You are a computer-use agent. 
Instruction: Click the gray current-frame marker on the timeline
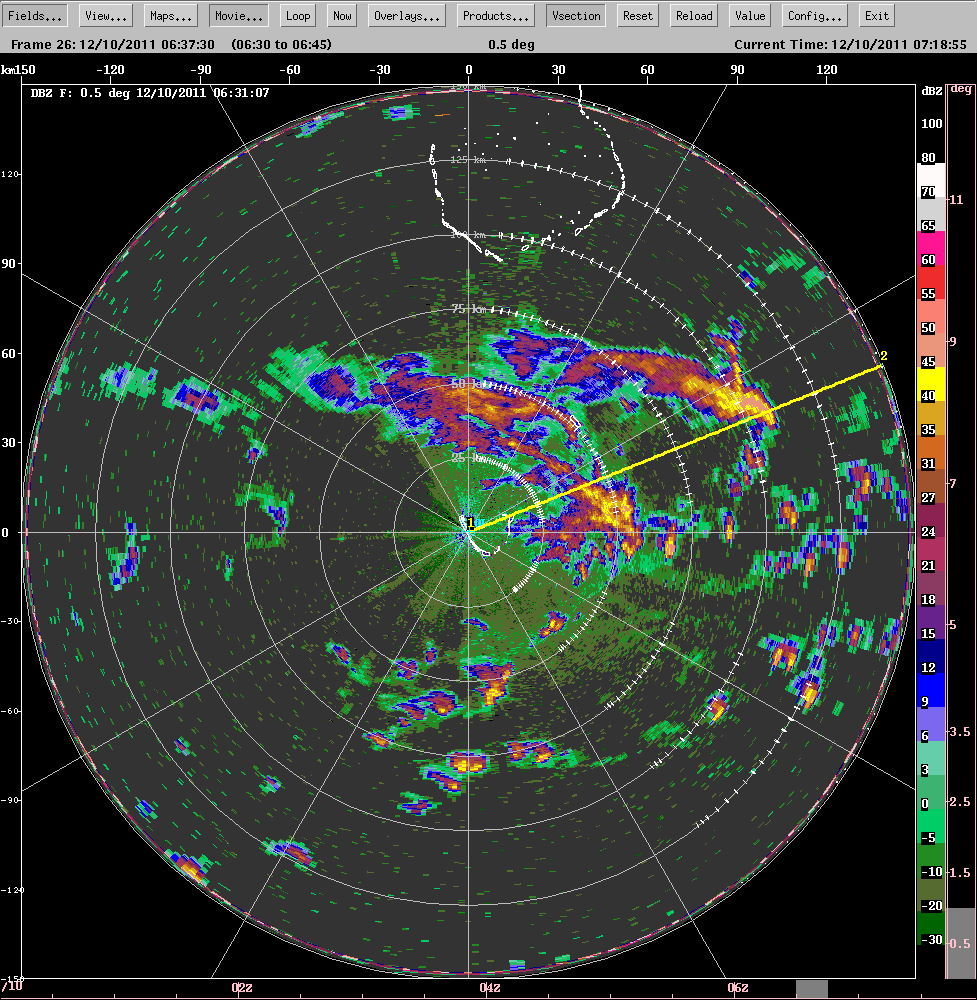(812, 989)
